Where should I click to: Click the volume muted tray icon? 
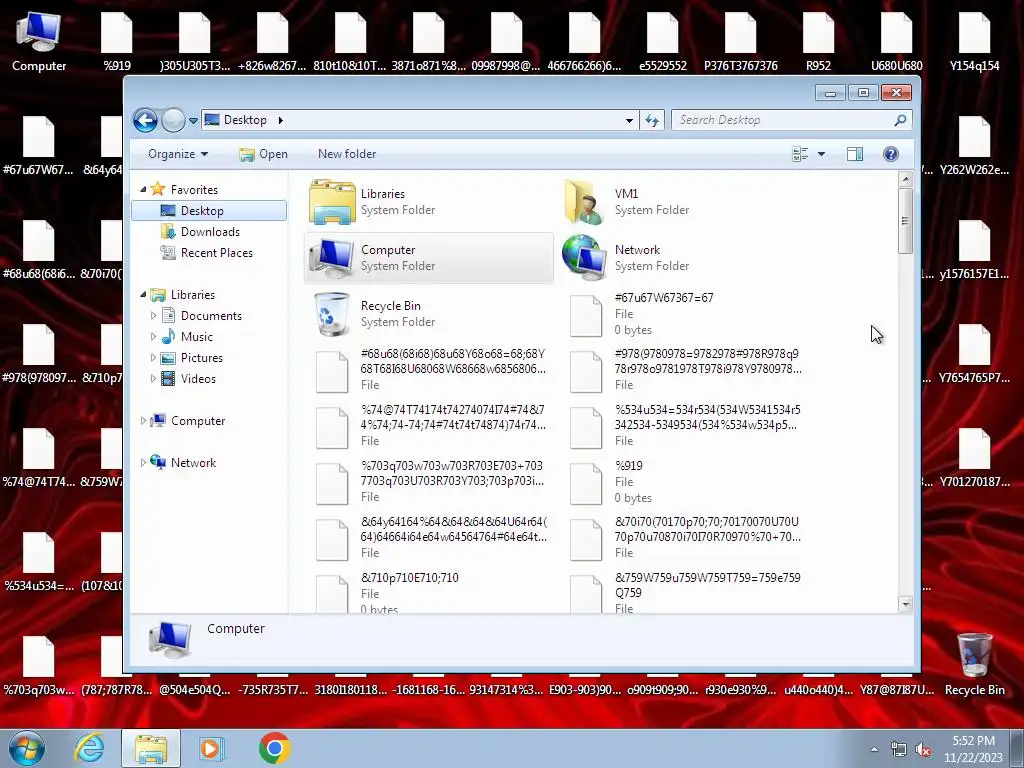923,750
